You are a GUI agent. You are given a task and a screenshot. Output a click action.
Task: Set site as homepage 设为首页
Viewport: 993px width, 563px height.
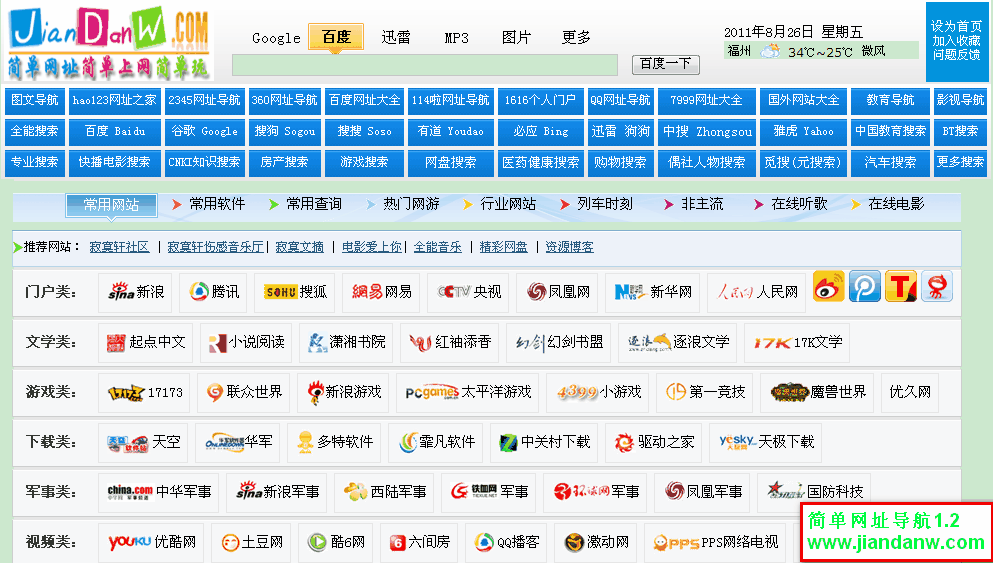point(956,26)
